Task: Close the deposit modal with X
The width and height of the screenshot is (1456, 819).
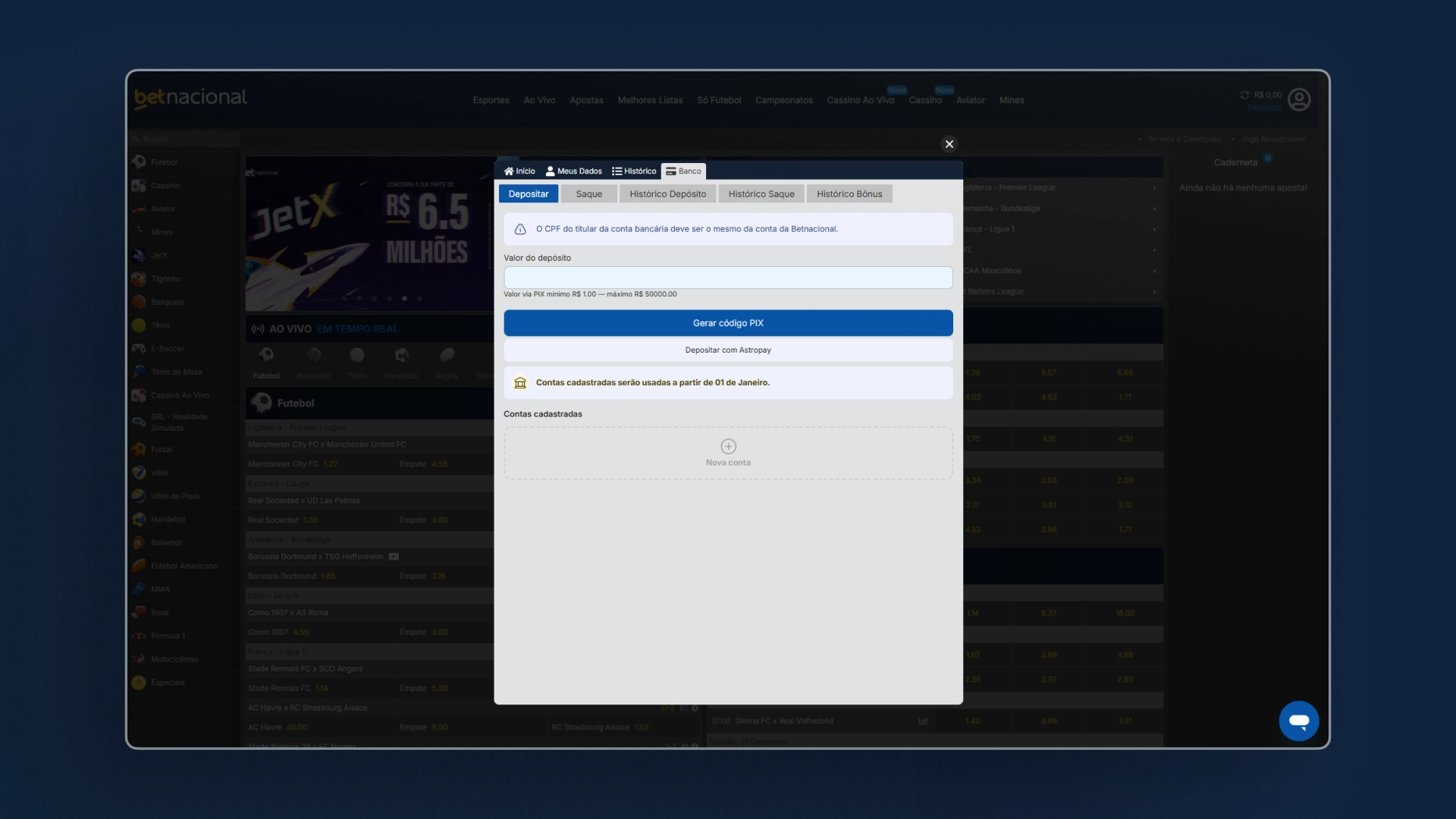Action: pyautogui.click(x=949, y=144)
